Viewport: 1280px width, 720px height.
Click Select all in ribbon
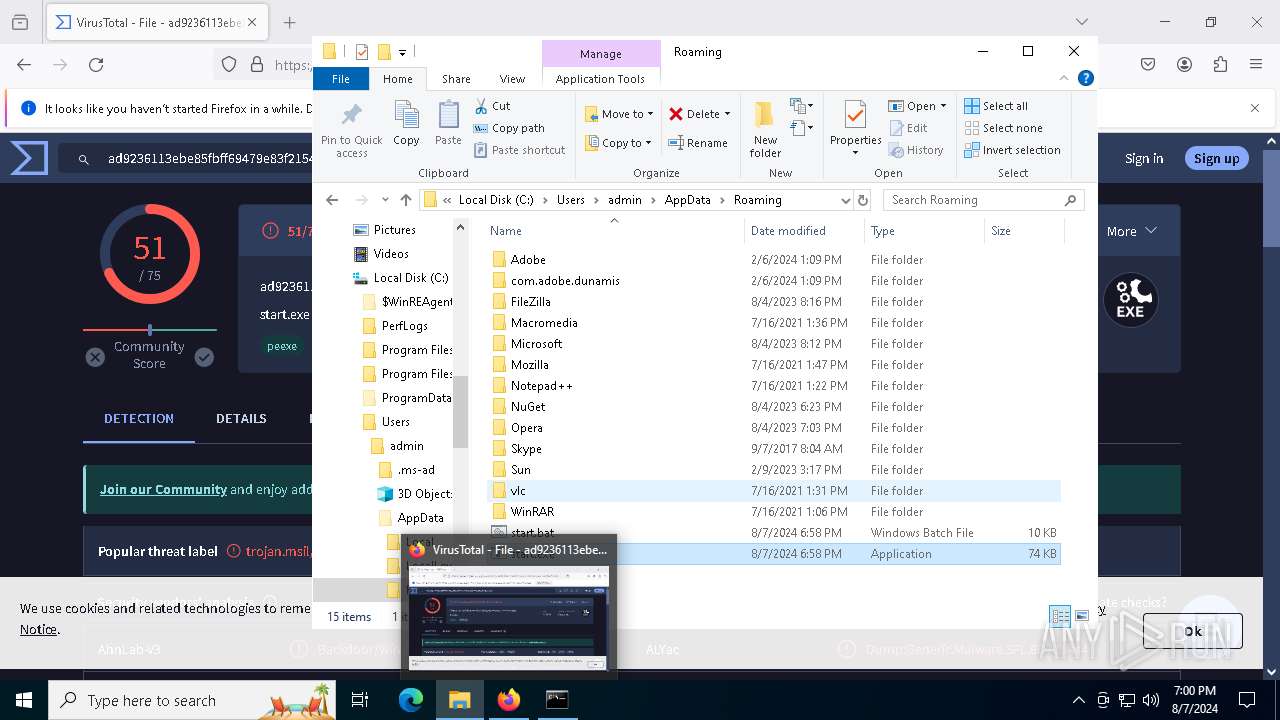(x=996, y=106)
